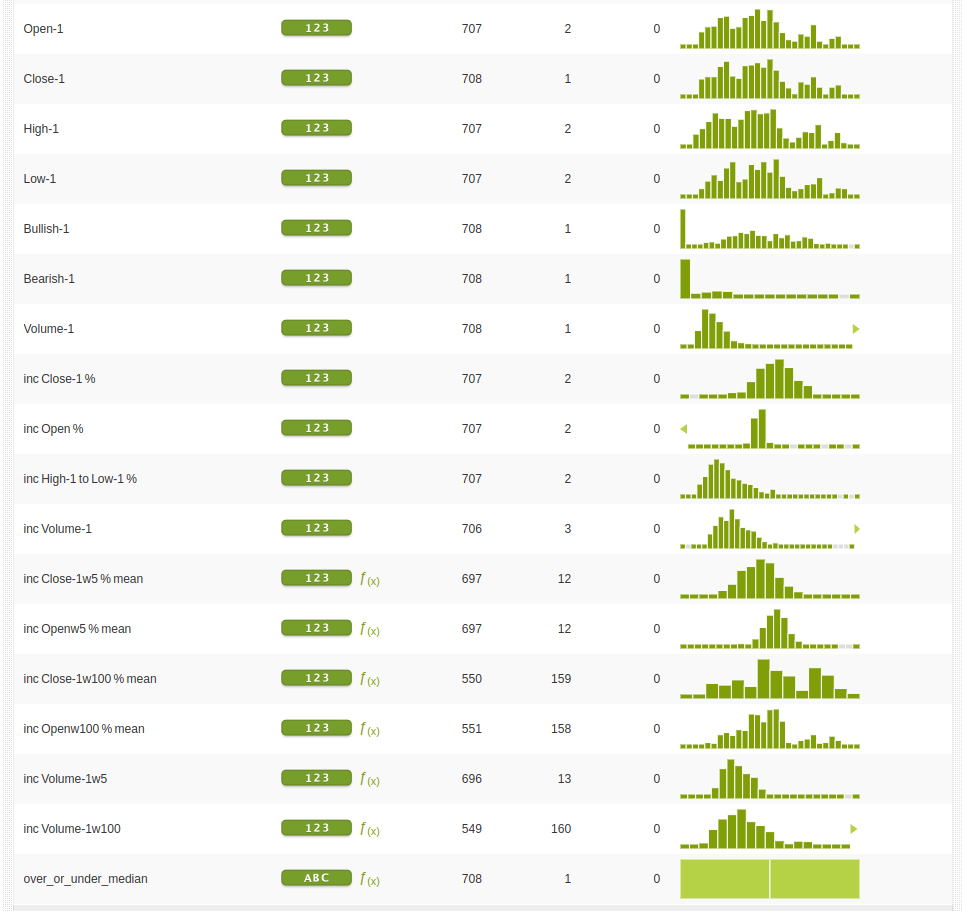Screen dimensions: 966x911
Task: Select the Close-1 field name
Action: 44,79
